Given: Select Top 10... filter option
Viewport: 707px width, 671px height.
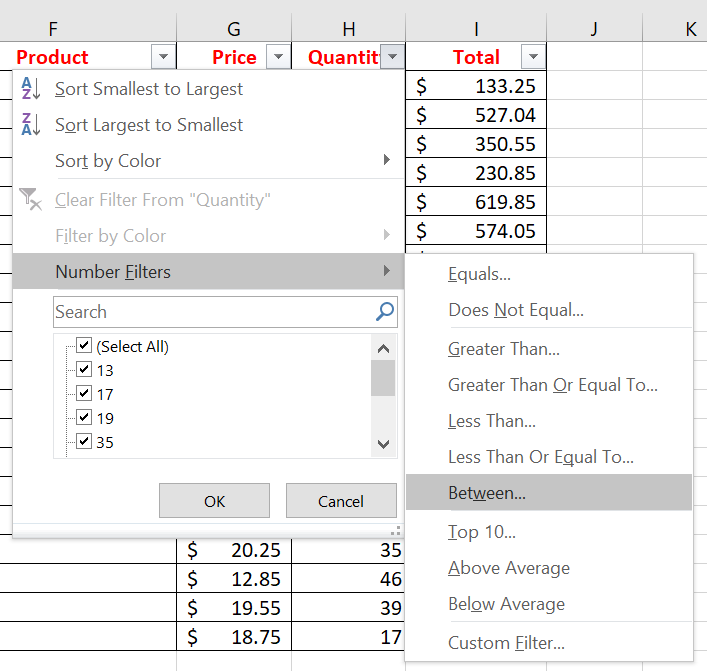Looking at the screenshot, I should click(482, 532).
